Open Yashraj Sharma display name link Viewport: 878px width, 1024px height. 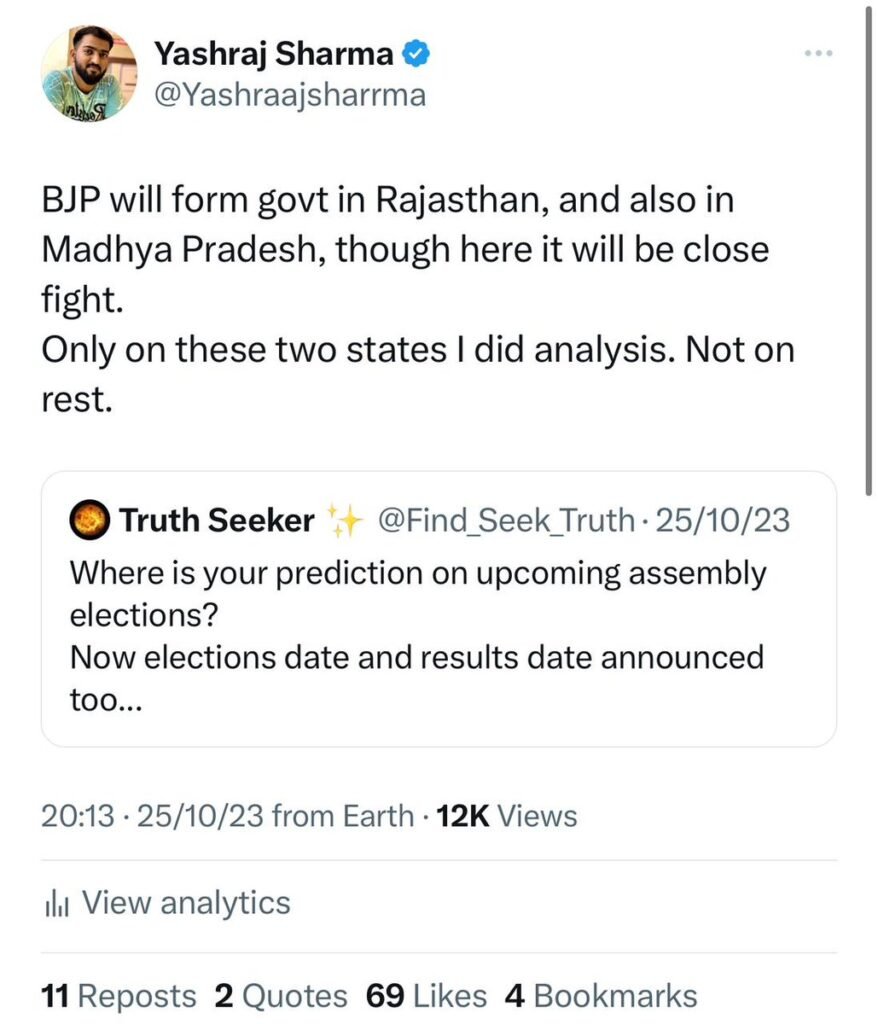[x=273, y=54]
